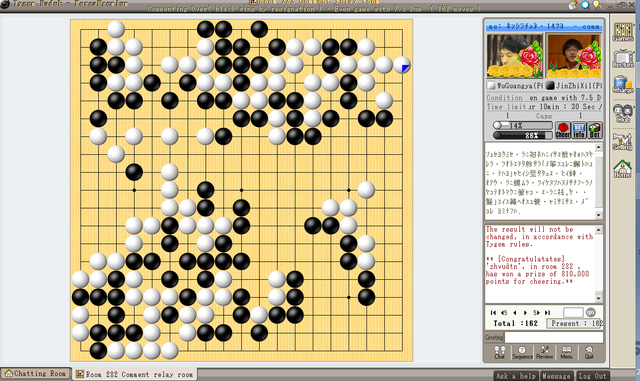Click black player JinZhiXi photo
The image size is (640, 381).
573,56
